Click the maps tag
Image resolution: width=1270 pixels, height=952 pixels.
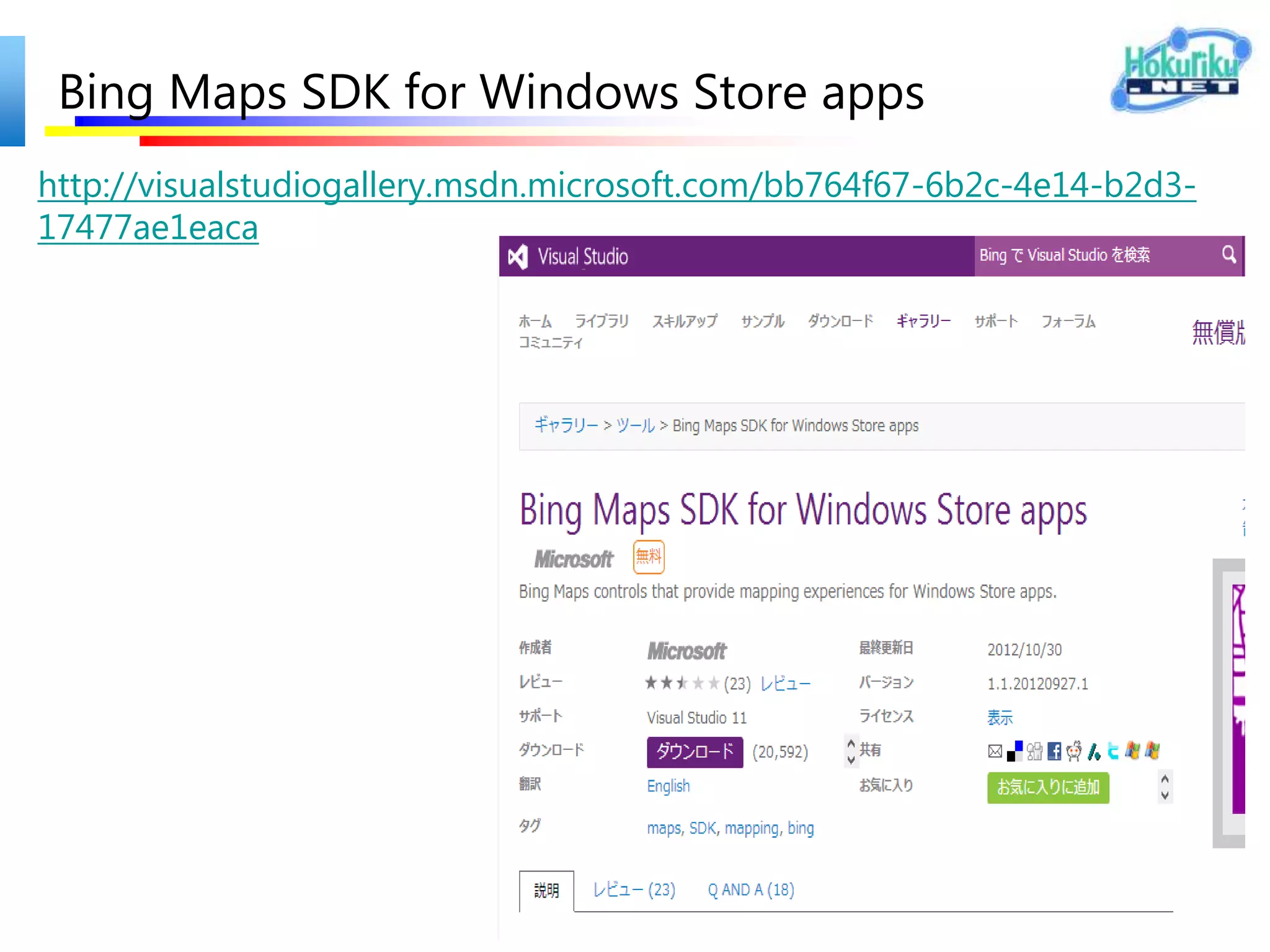tap(664, 828)
